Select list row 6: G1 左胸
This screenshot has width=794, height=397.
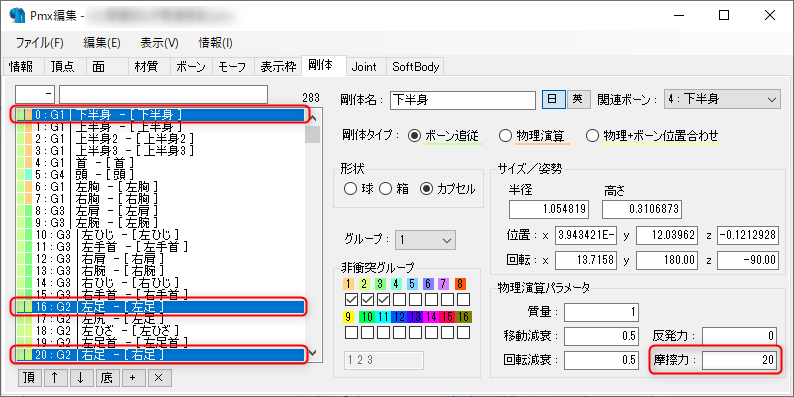coord(160,186)
